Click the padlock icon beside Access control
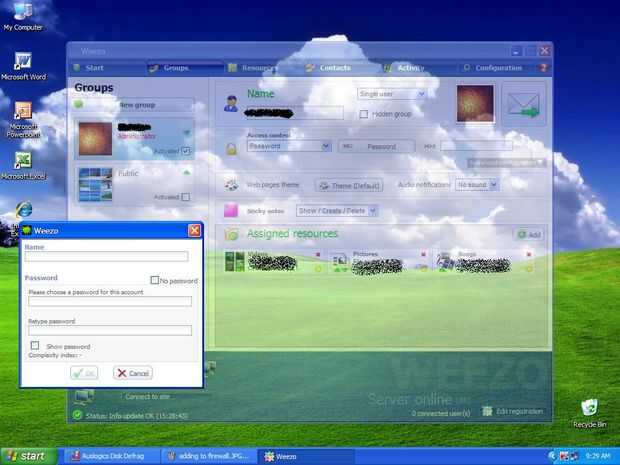The image size is (620, 465). (231, 149)
